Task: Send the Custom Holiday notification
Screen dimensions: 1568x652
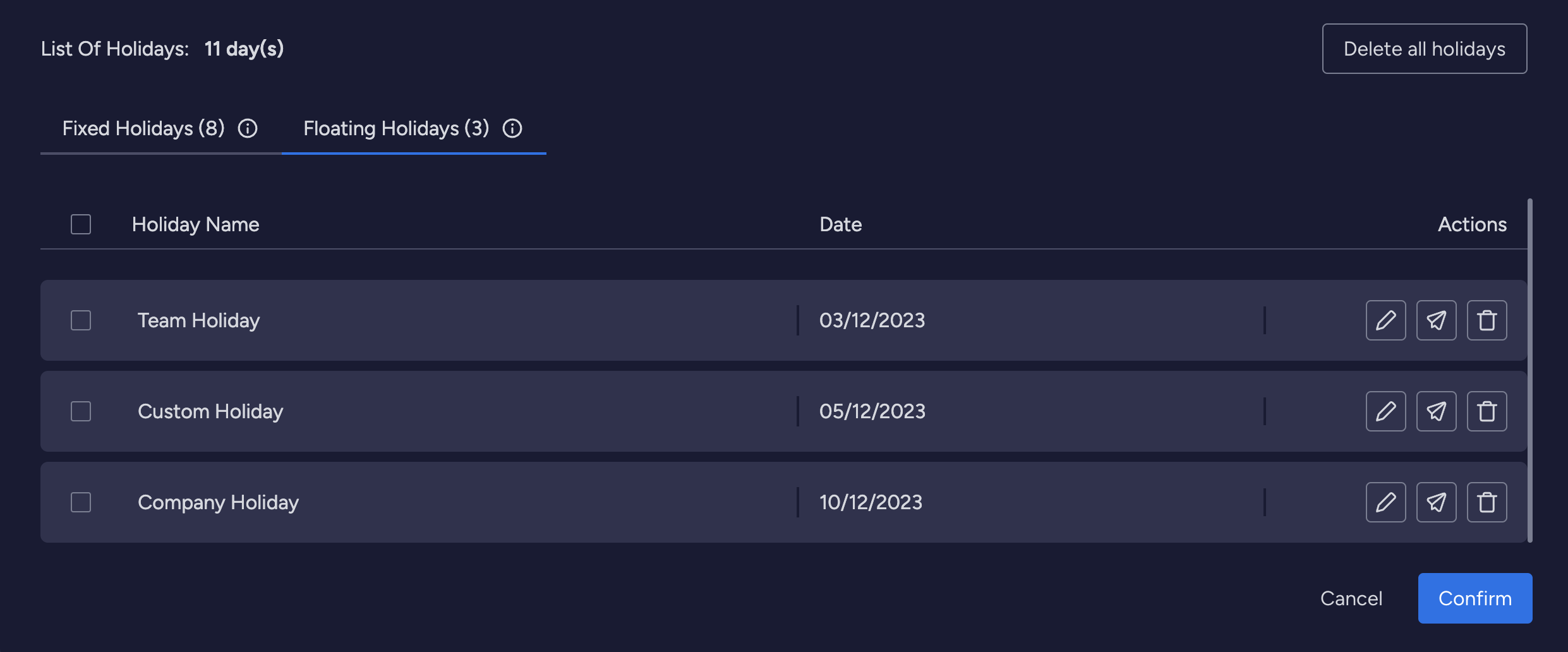Action: coord(1436,411)
